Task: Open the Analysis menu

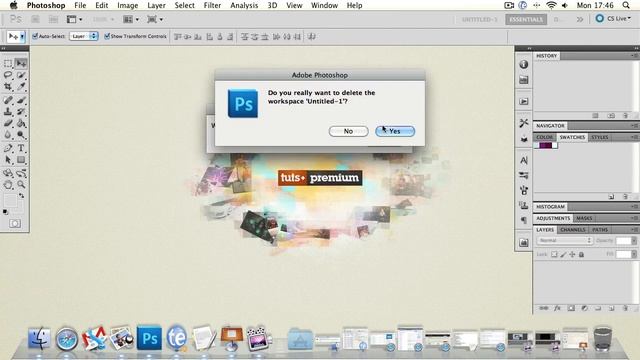Action: (x=244, y=5)
